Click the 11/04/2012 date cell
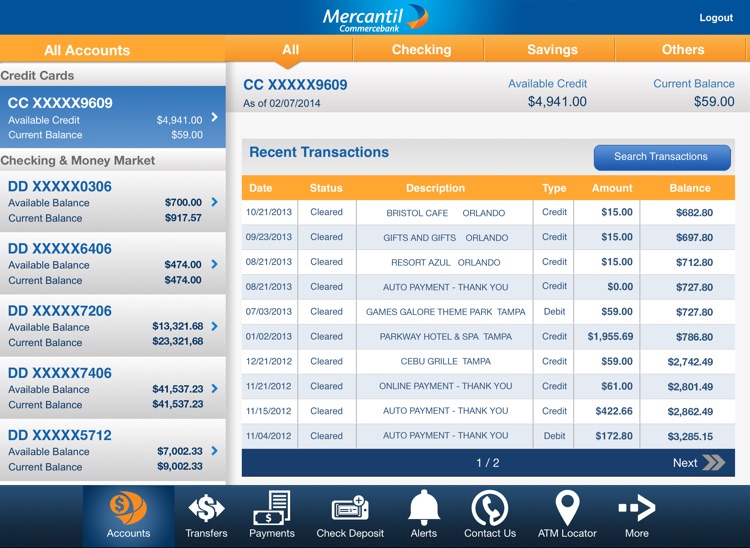The width and height of the screenshot is (750, 548). click(268, 436)
